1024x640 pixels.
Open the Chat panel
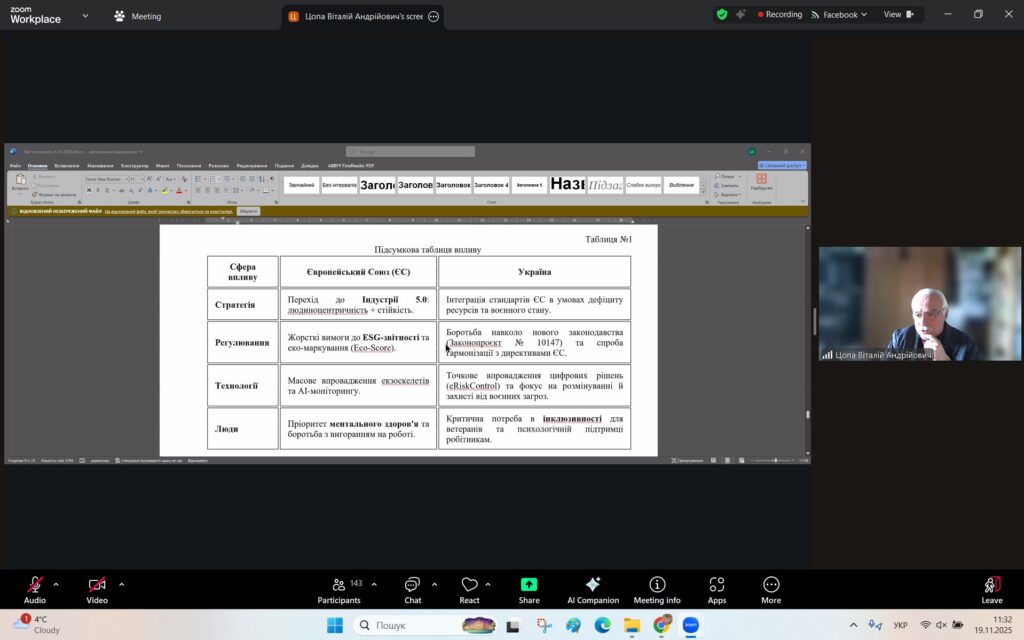click(x=412, y=589)
